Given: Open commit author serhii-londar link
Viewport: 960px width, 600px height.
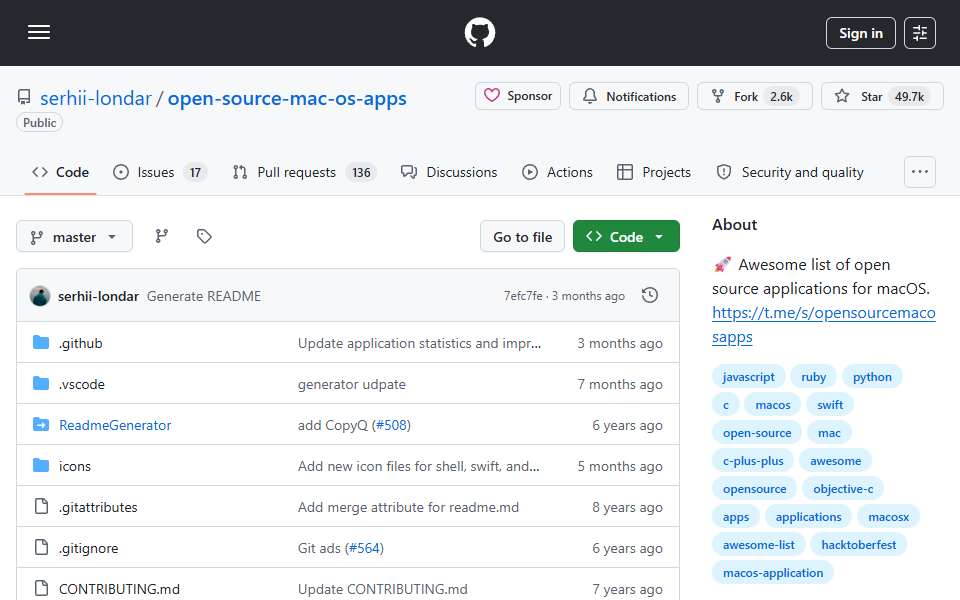Looking at the screenshot, I should tap(98, 296).
